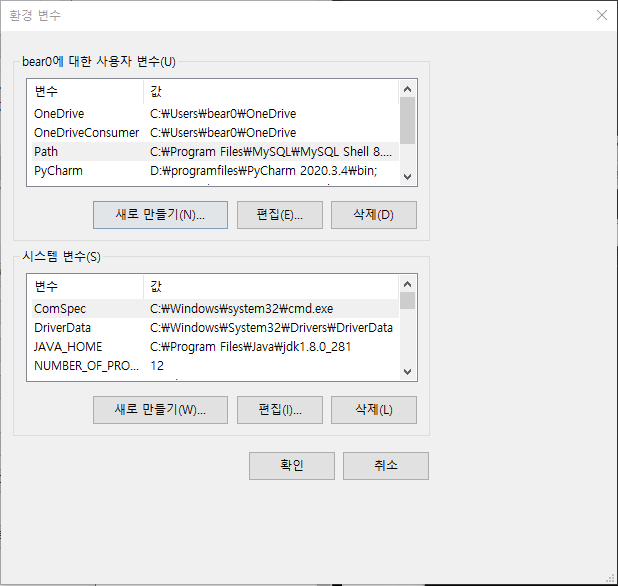Sort user variables by 값 column header
Screen dimensions: 618x586
(x=271, y=92)
